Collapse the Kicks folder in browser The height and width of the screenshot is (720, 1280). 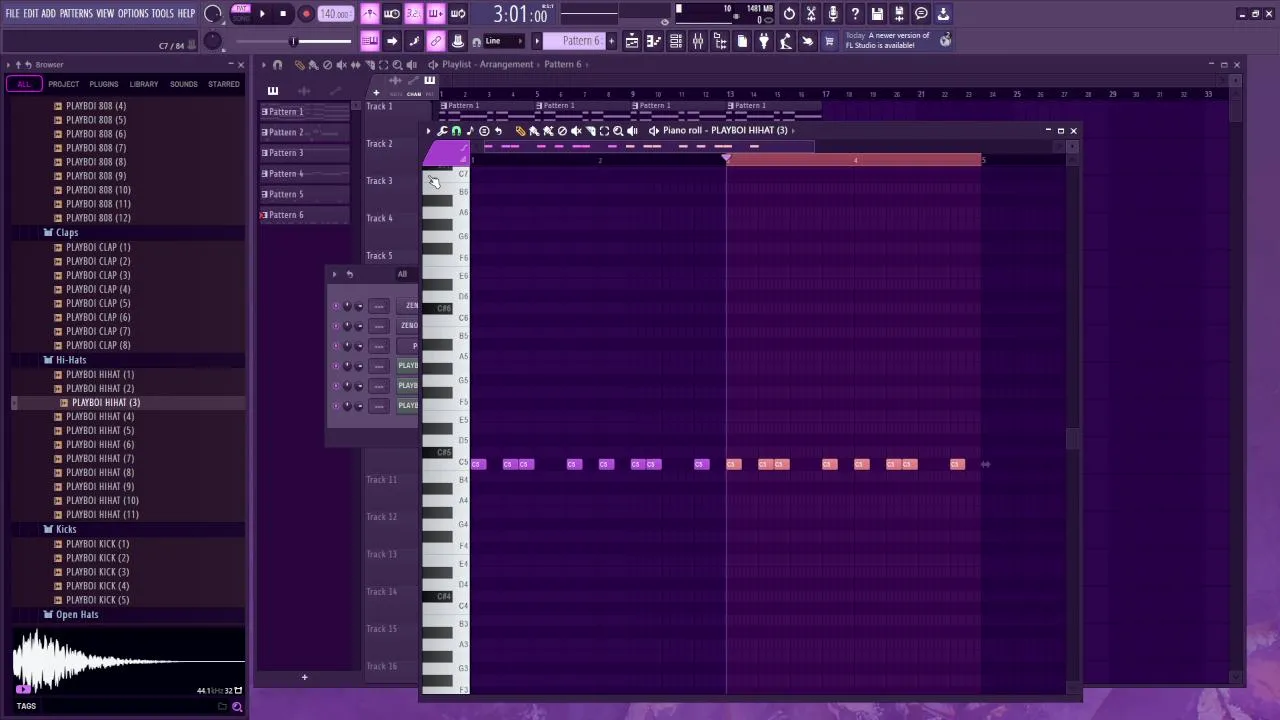(x=65, y=529)
